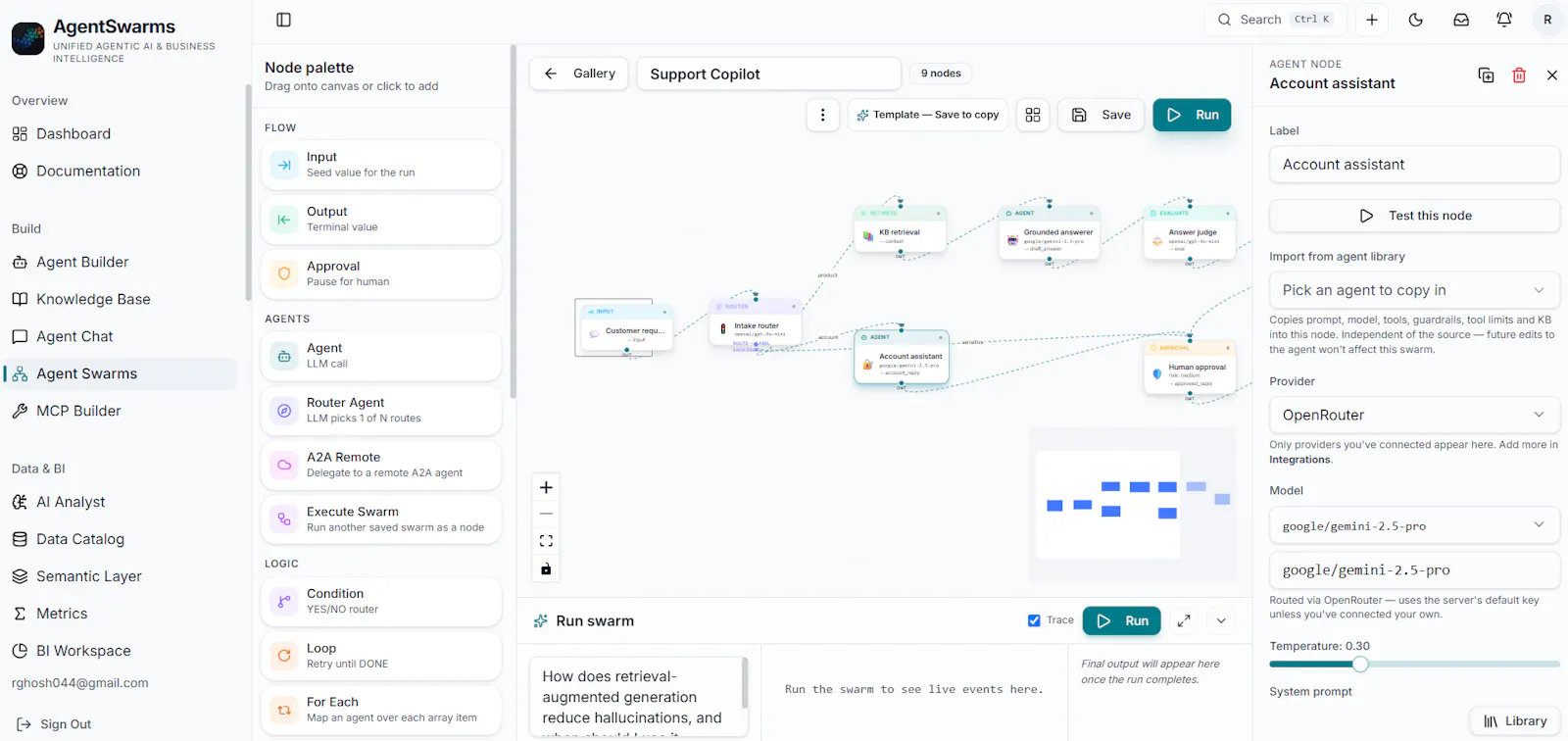1568x741 pixels.
Task: Focus the Search box
Action: (1275, 20)
